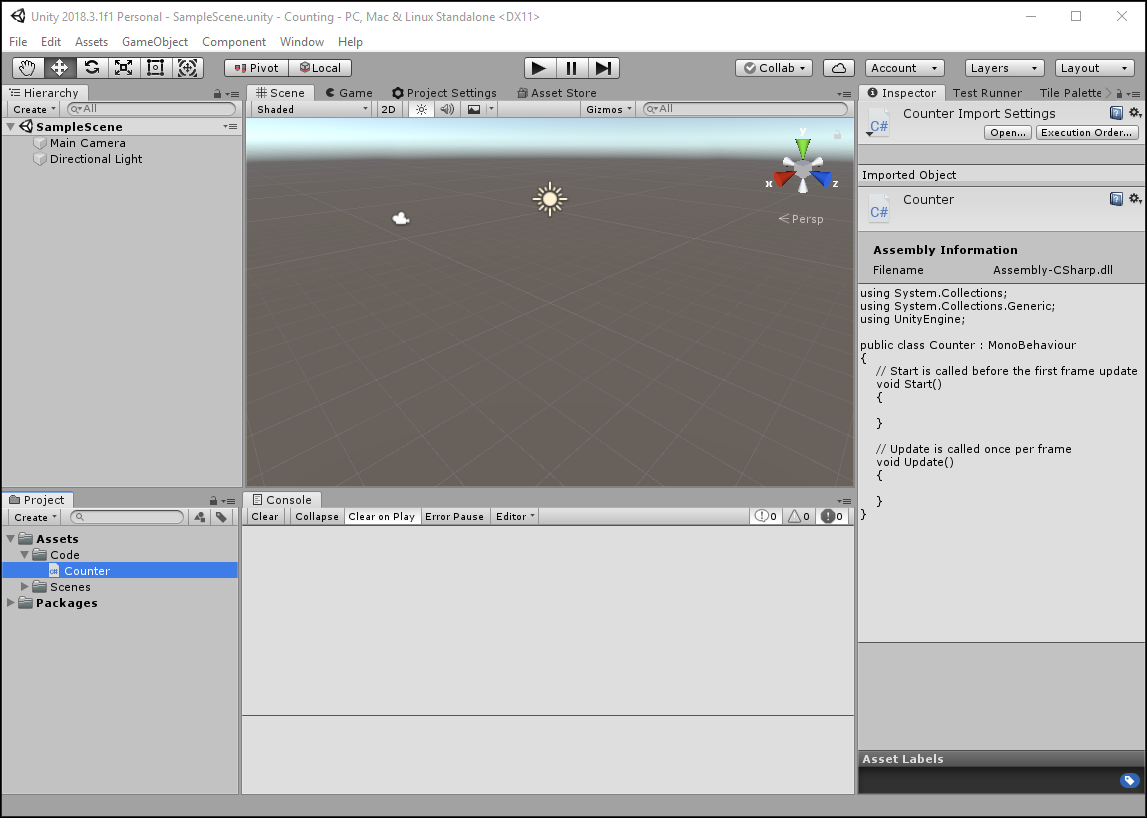Image resolution: width=1147 pixels, height=818 pixels.
Task: Switch to the Game tab
Action: tap(349, 93)
